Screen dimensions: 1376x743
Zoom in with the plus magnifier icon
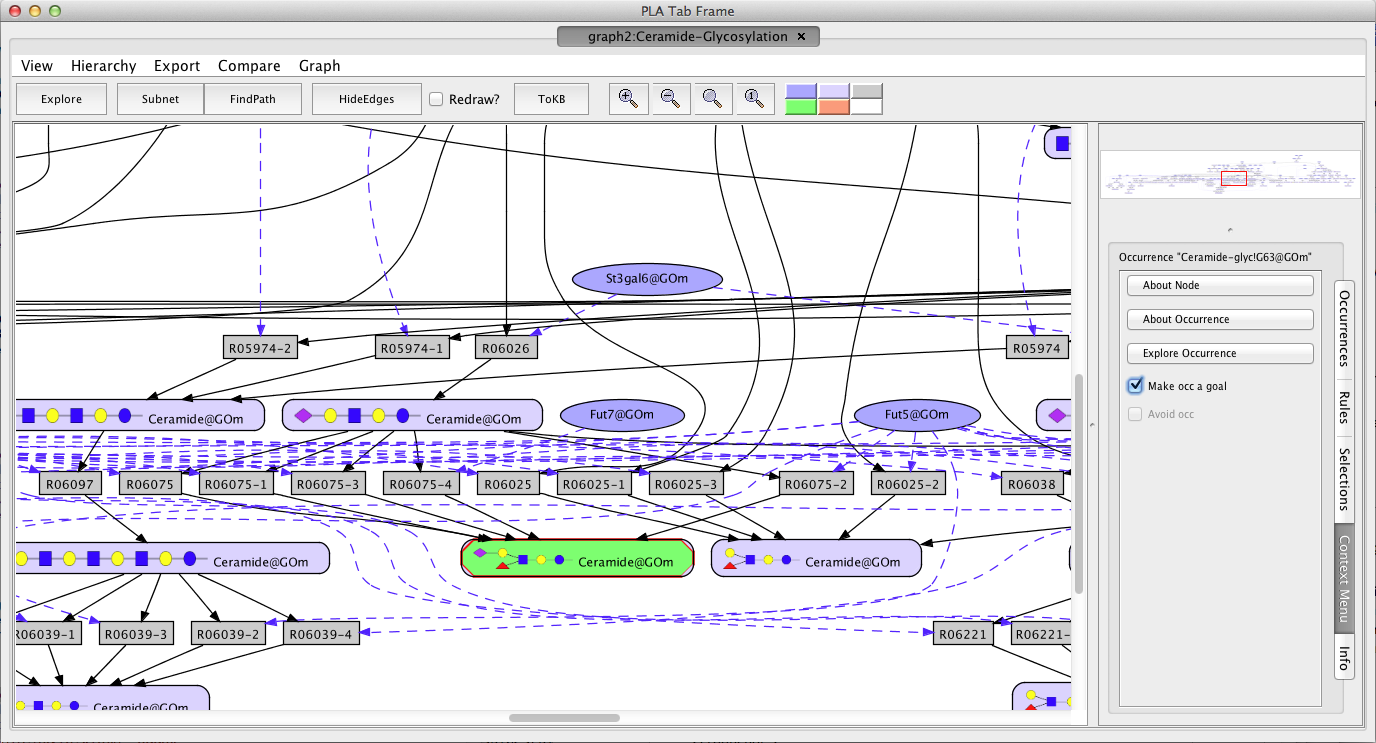(629, 98)
